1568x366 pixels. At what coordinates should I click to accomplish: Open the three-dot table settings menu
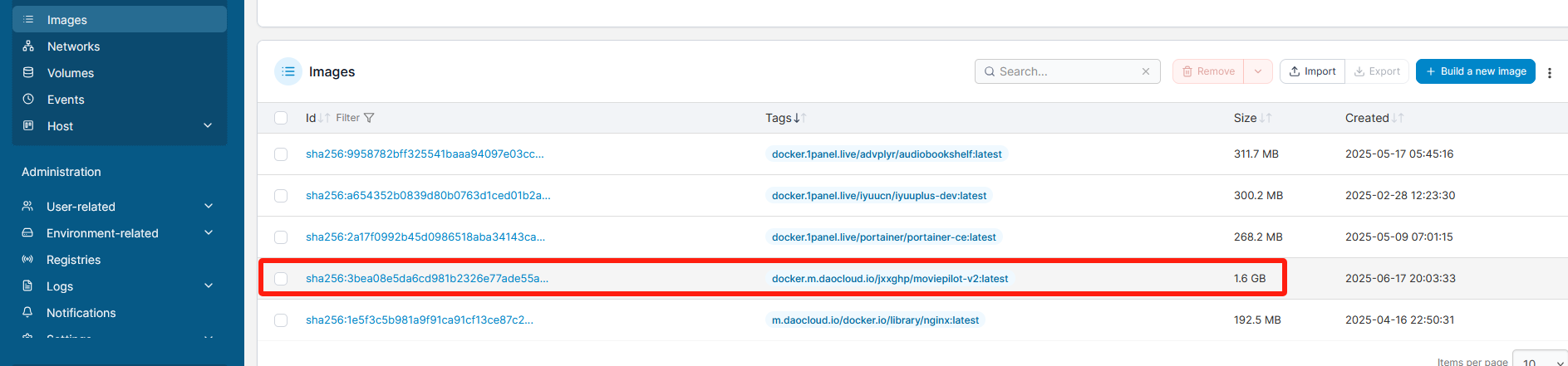(x=1550, y=72)
